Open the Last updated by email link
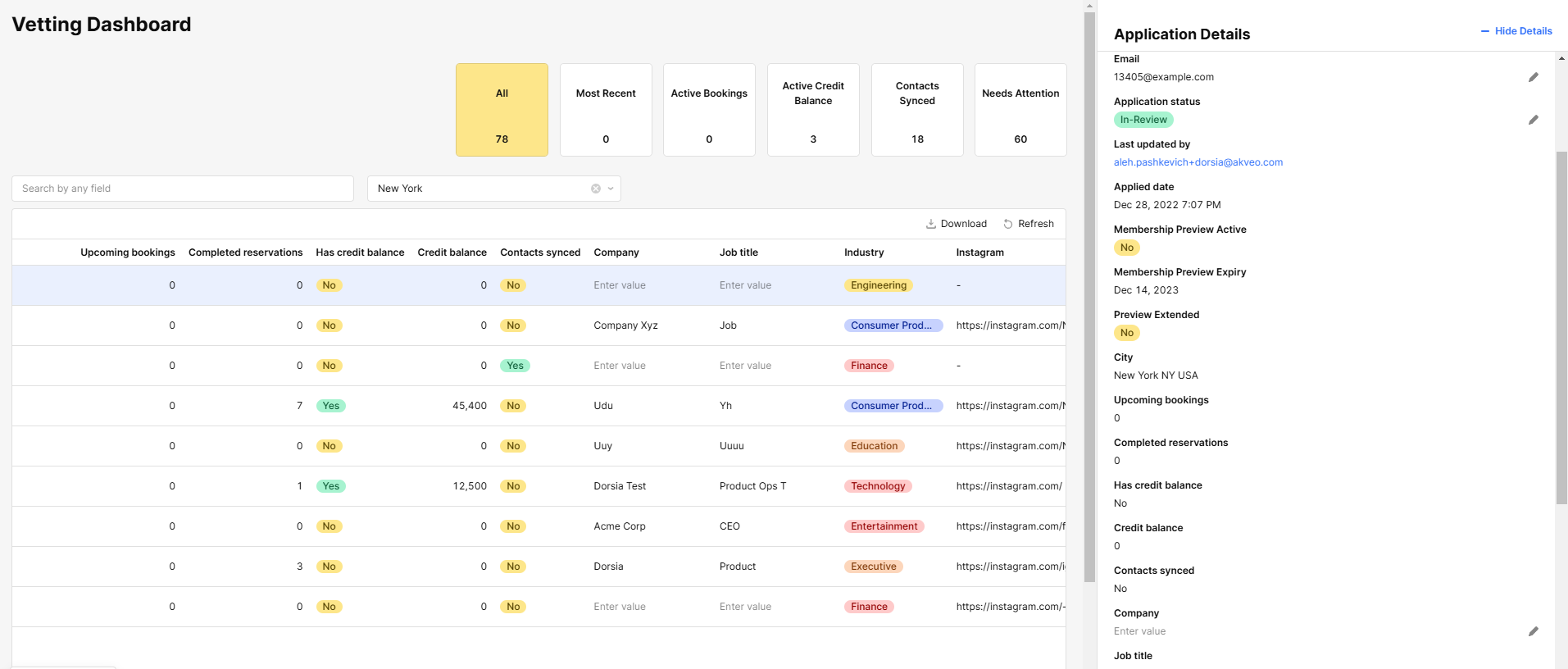1568x669 pixels. (1198, 162)
